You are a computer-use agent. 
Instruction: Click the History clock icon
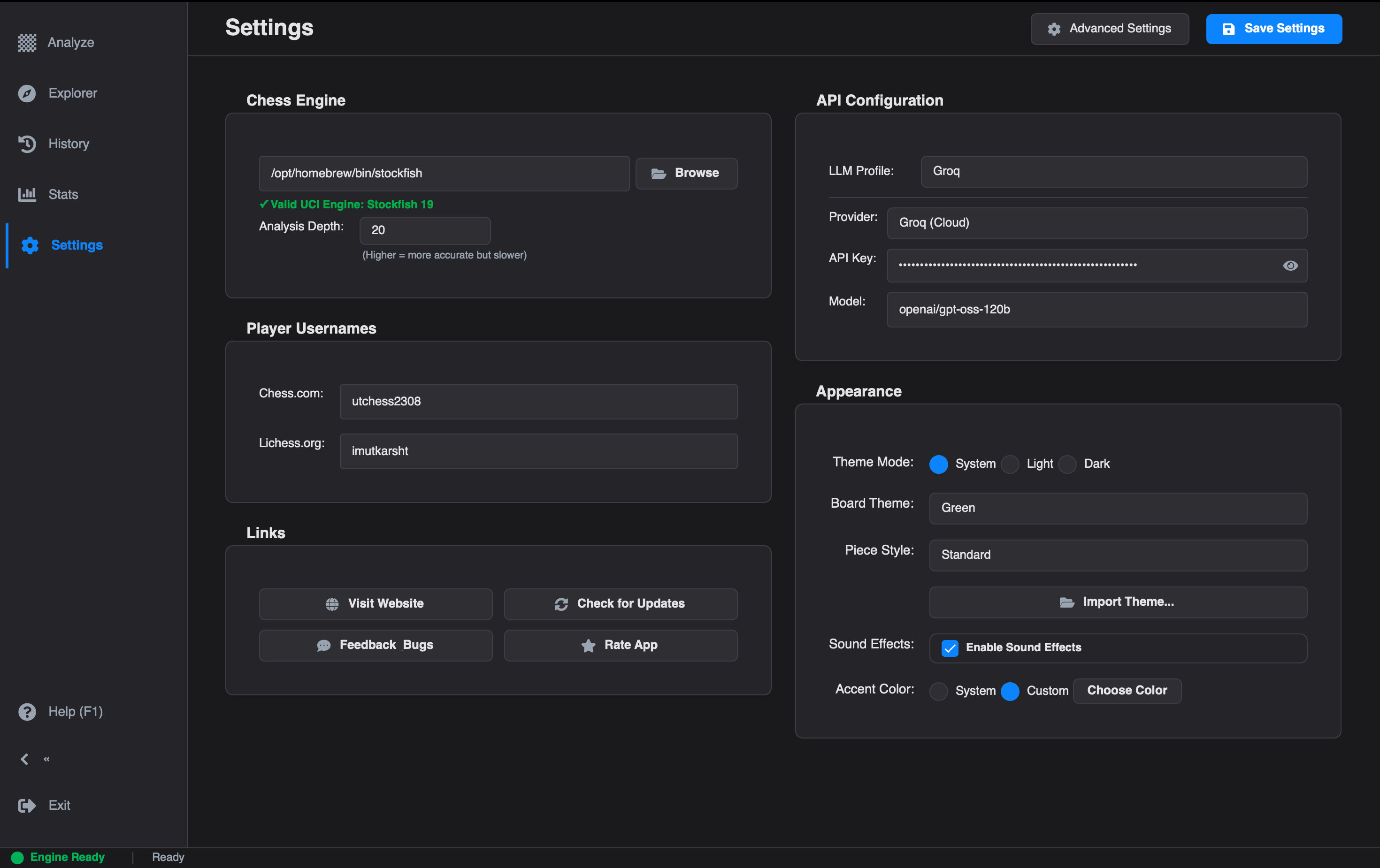(27, 144)
